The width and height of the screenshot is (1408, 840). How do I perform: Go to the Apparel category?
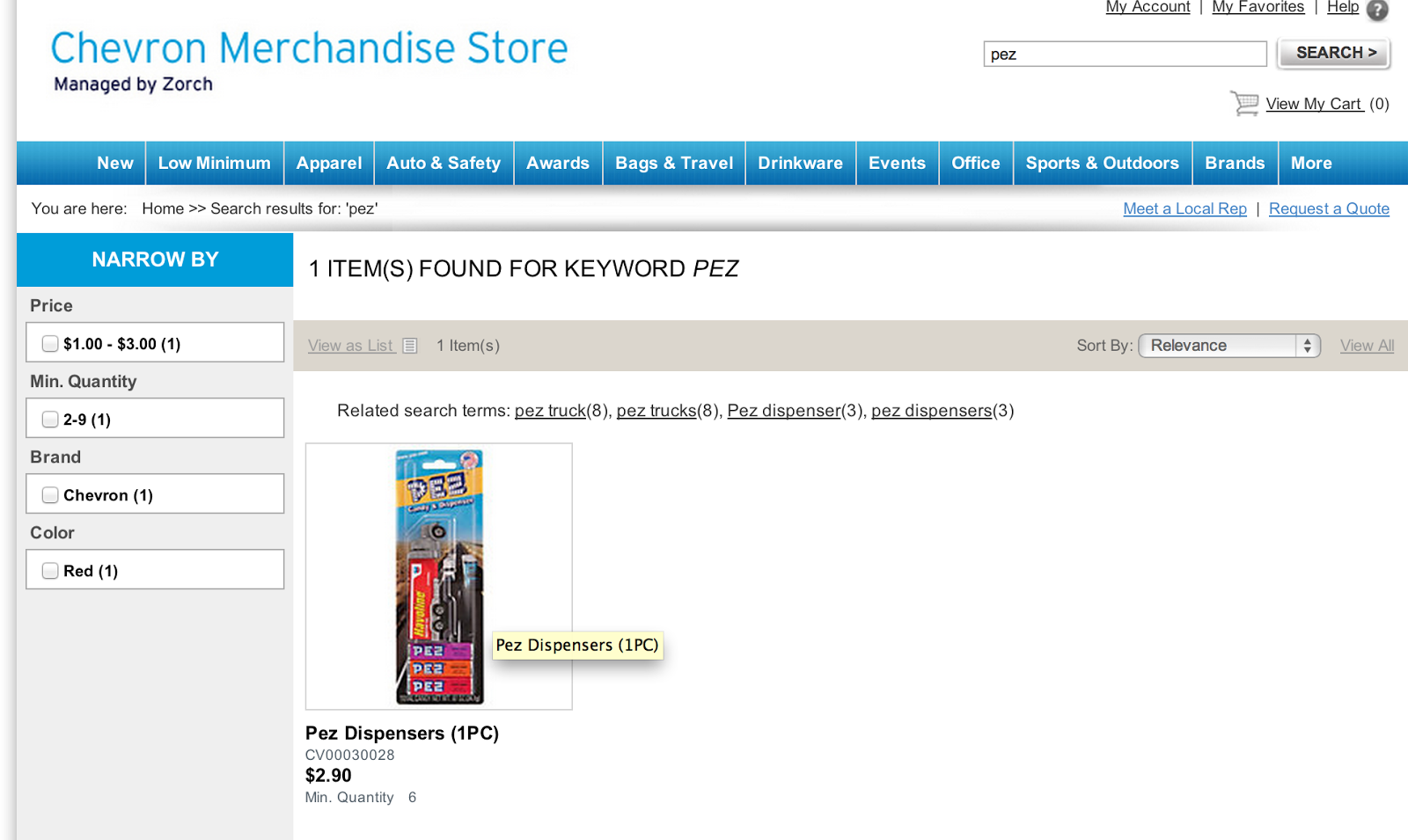[329, 163]
